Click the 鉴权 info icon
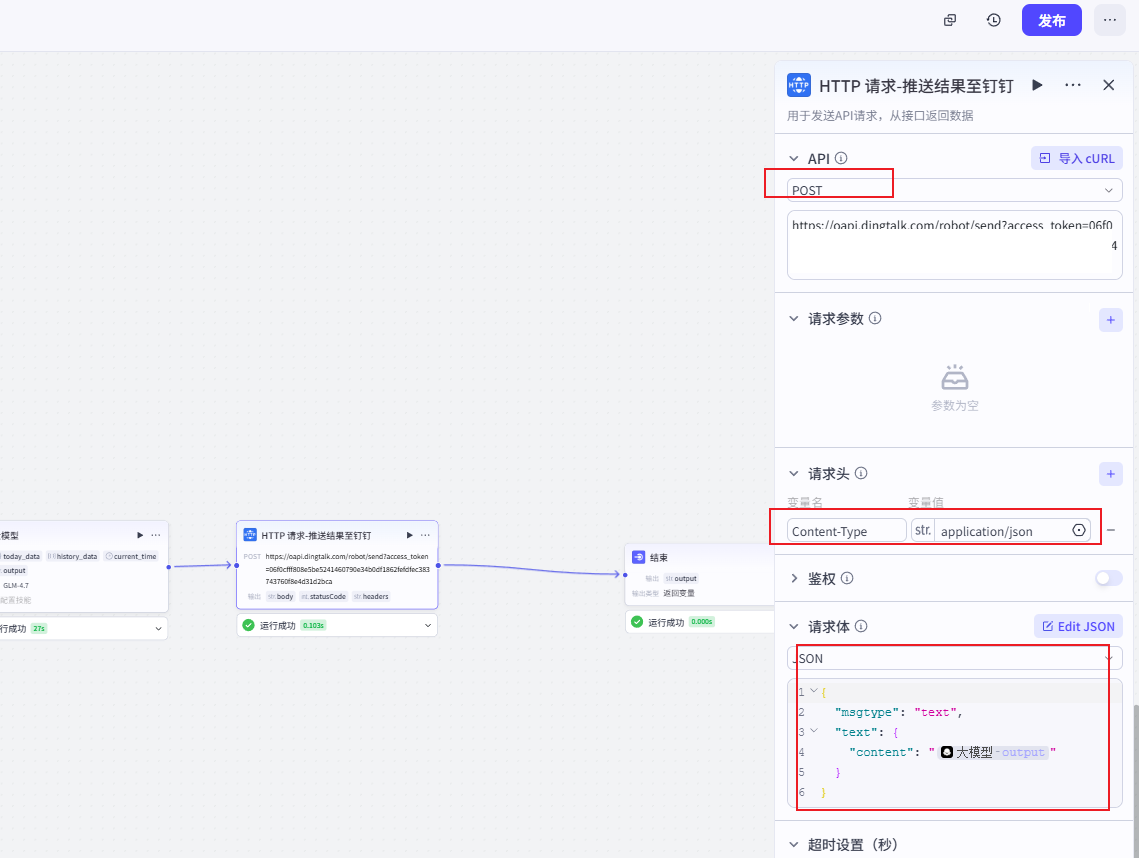 coord(847,578)
